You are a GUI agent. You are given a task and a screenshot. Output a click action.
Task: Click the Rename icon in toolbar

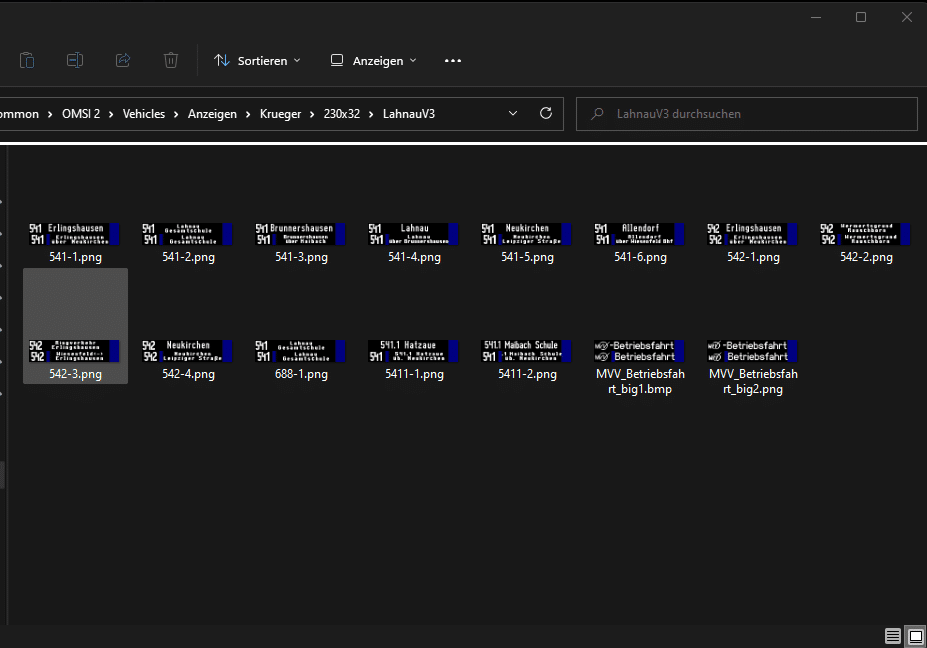click(75, 61)
